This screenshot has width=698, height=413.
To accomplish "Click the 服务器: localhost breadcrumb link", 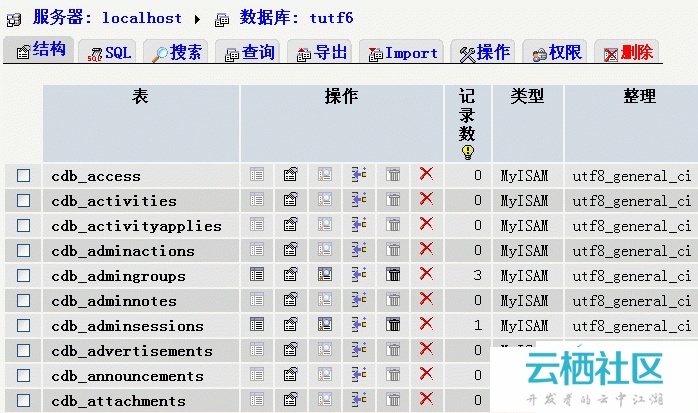I will 107,18.
